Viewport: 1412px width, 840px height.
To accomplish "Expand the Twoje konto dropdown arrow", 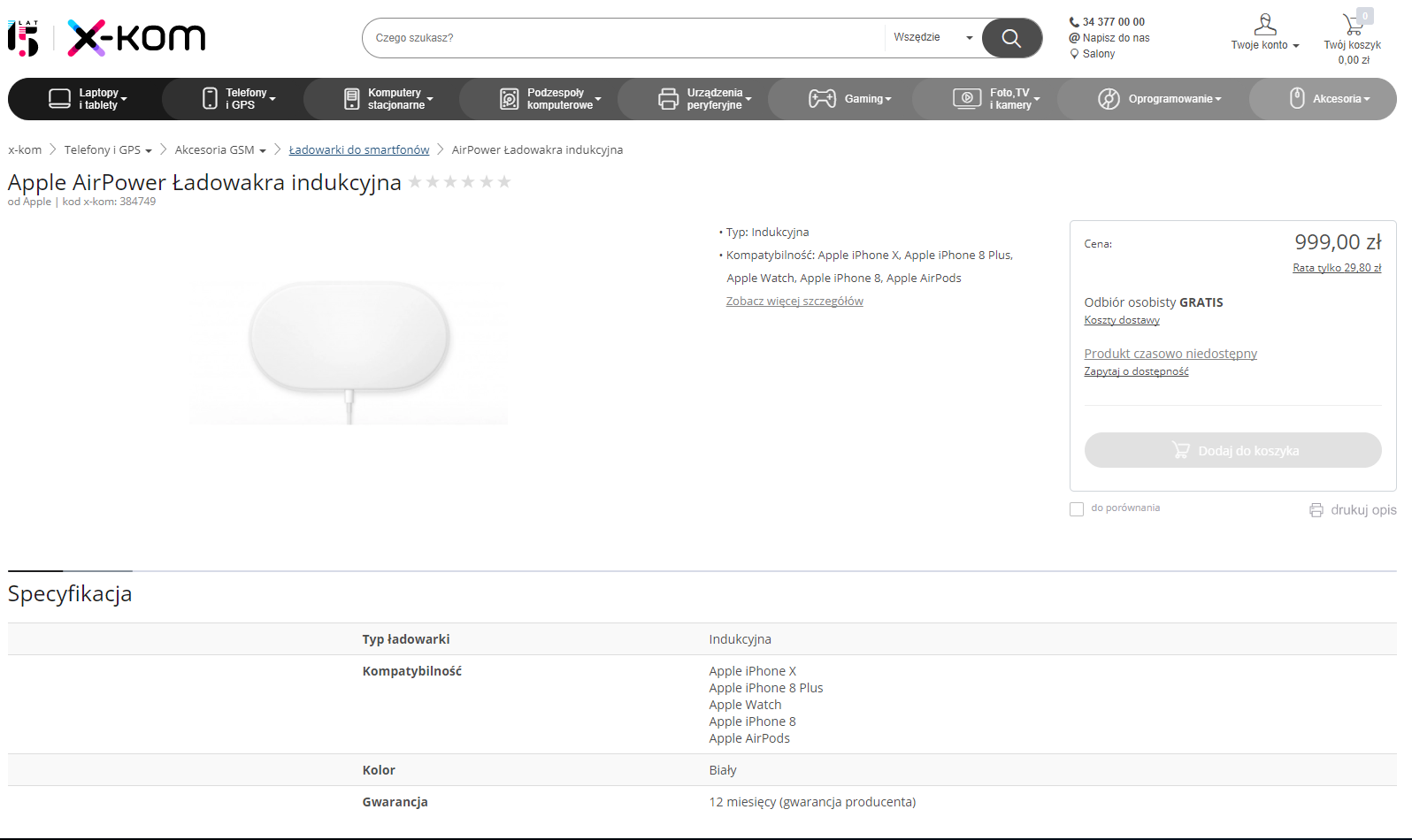I will click(1296, 46).
